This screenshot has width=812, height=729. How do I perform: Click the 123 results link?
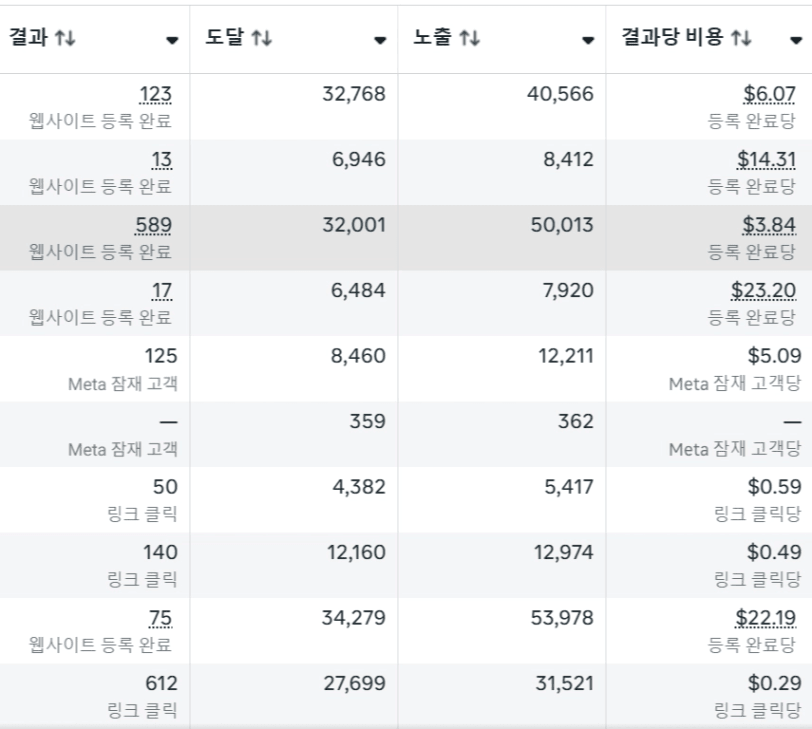click(155, 95)
